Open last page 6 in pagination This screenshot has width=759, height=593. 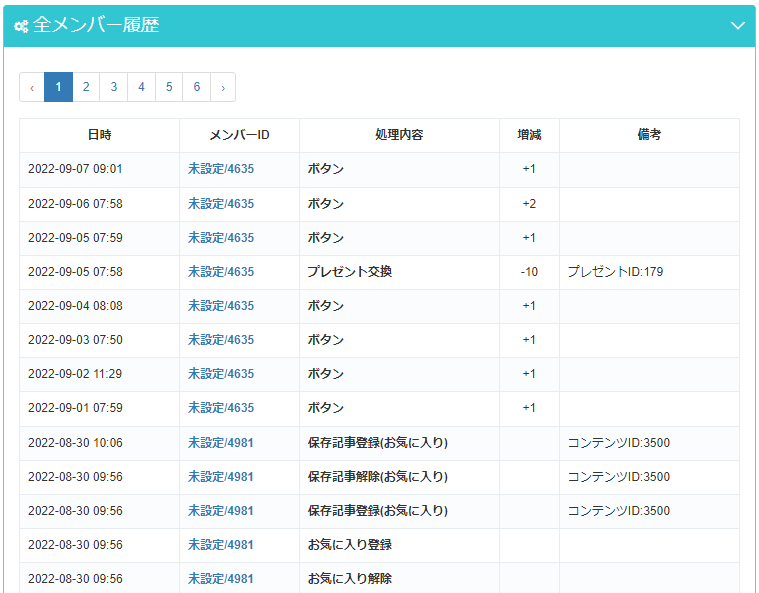tap(197, 87)
